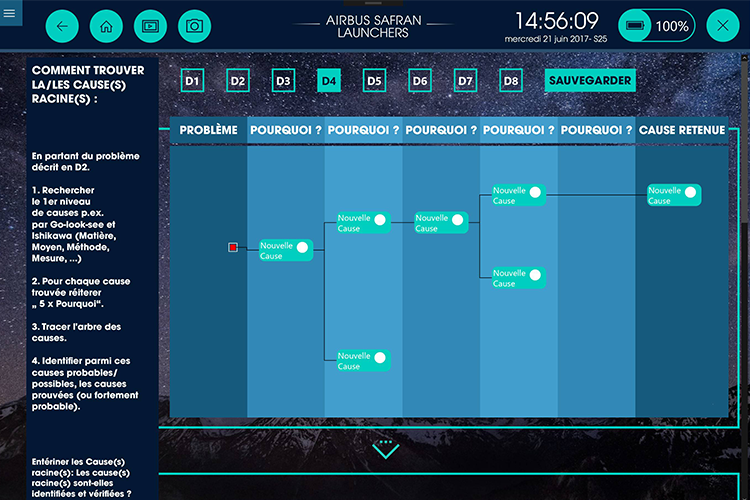Screen dimensions: 750x500
Task: Toggle circle on first-level Nouvelle Cause
Action: [301, 246]
